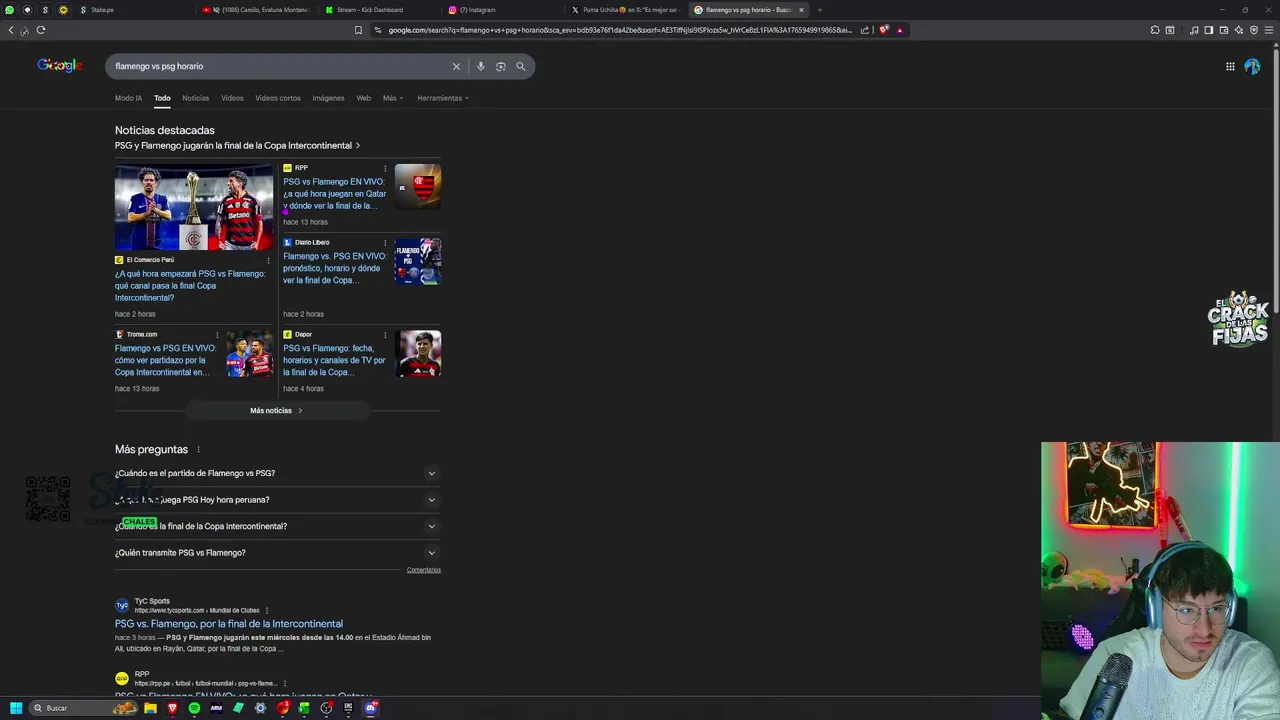This screenshot has width=1280, height=720.
Task: Expand '¿Cuándo es el partido de Flamengo vs PSG?'
Action: point(278,473)
